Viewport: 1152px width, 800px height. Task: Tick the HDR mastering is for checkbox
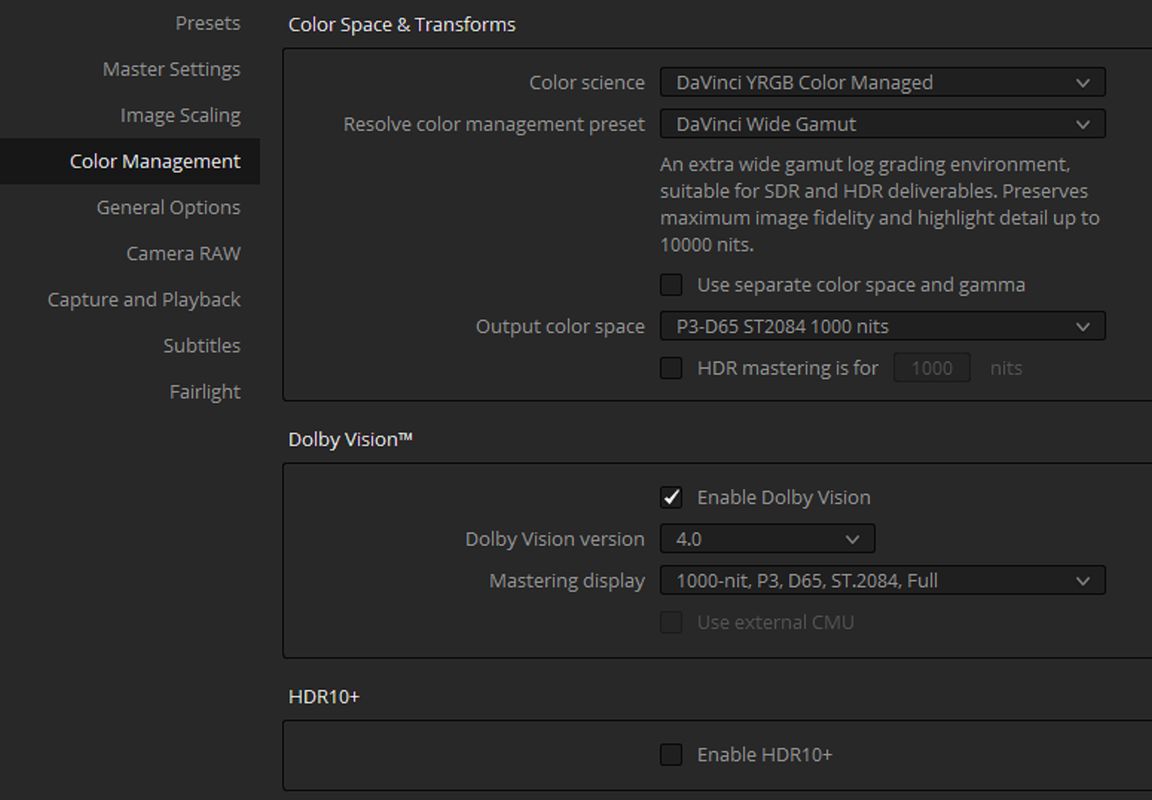(671, 368)
